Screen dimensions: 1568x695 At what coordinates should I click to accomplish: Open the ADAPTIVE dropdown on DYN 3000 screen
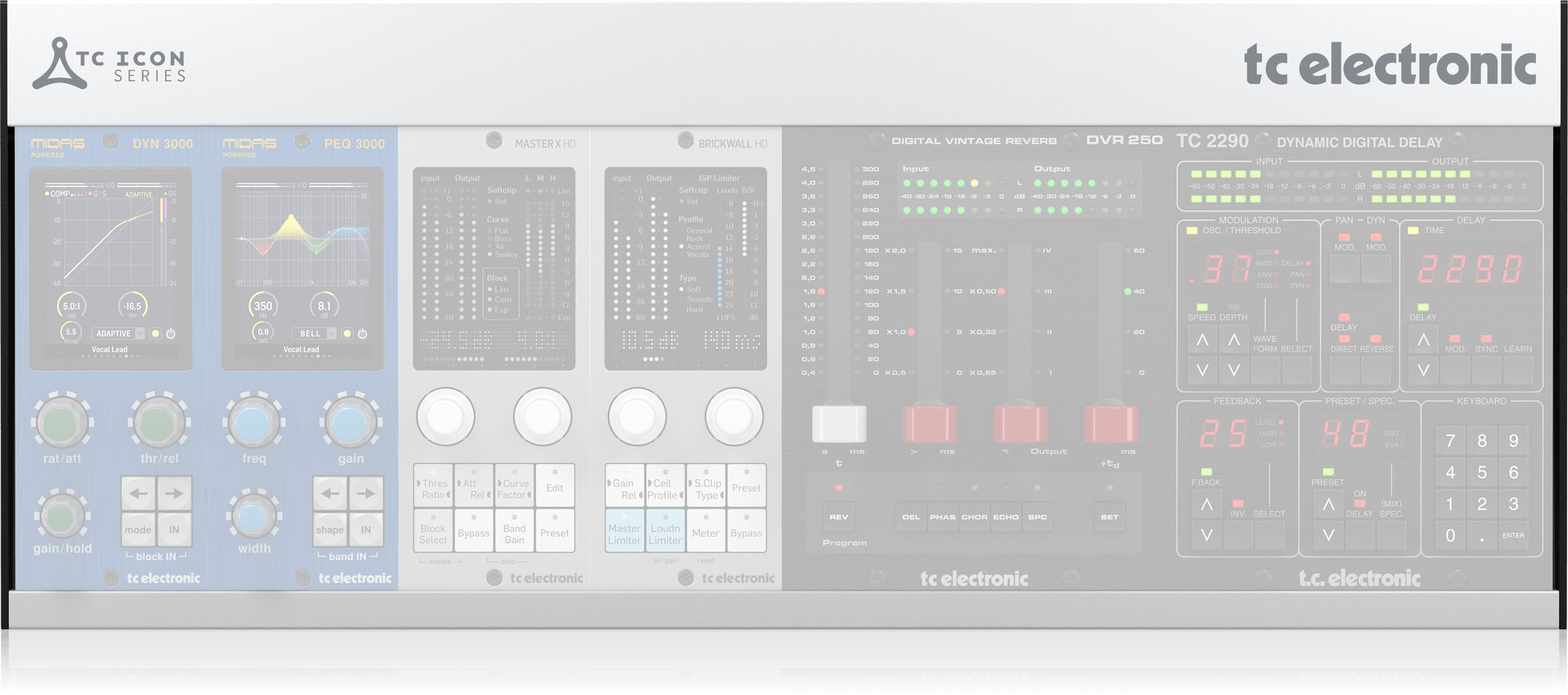(x=119, y=333)
